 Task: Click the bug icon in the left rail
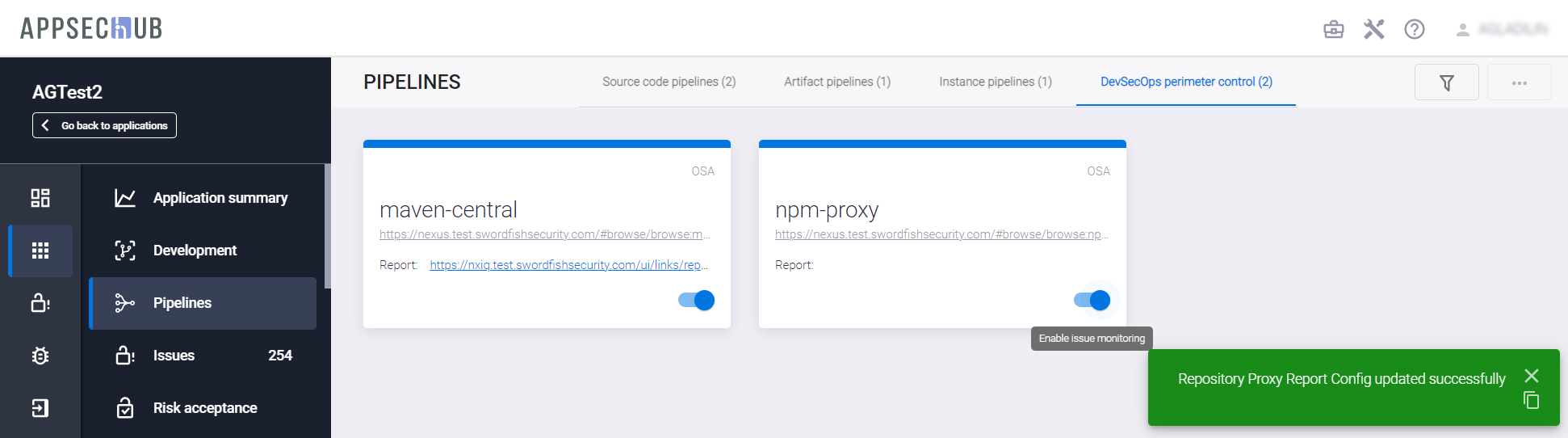point(40,356)
